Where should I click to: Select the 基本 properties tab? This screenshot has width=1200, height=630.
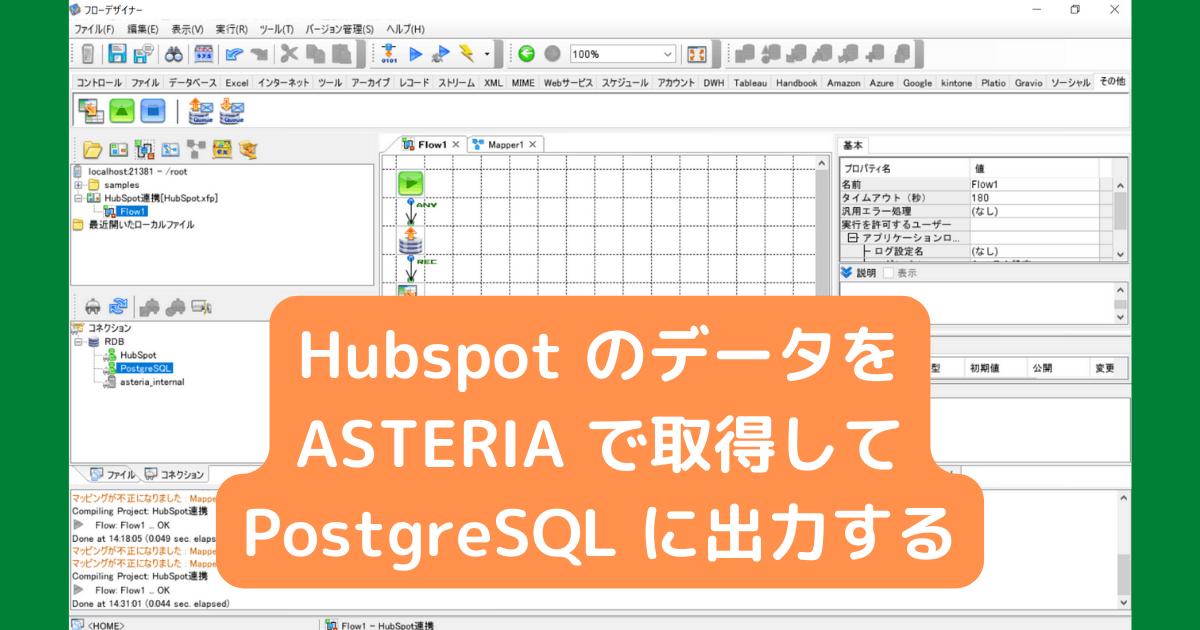(x=852, y=145)
